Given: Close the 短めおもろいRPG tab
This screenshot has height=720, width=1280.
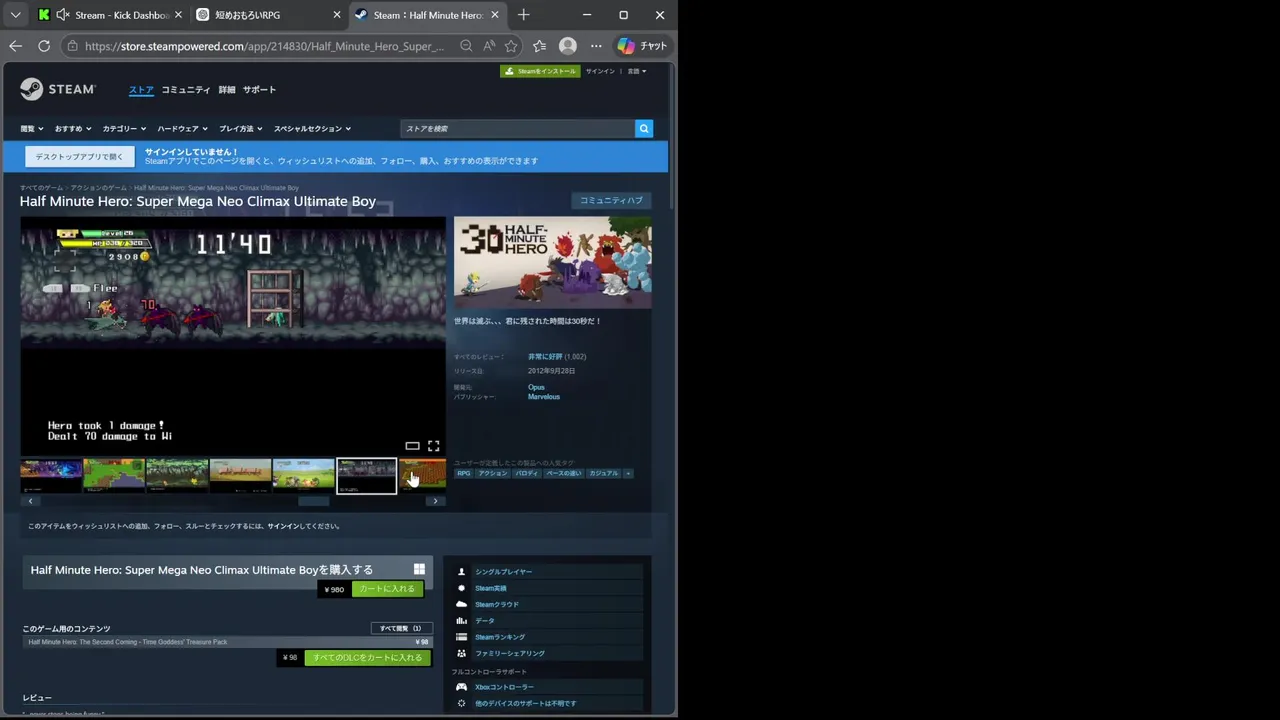Looking at the screenshot, I should 336,15.
